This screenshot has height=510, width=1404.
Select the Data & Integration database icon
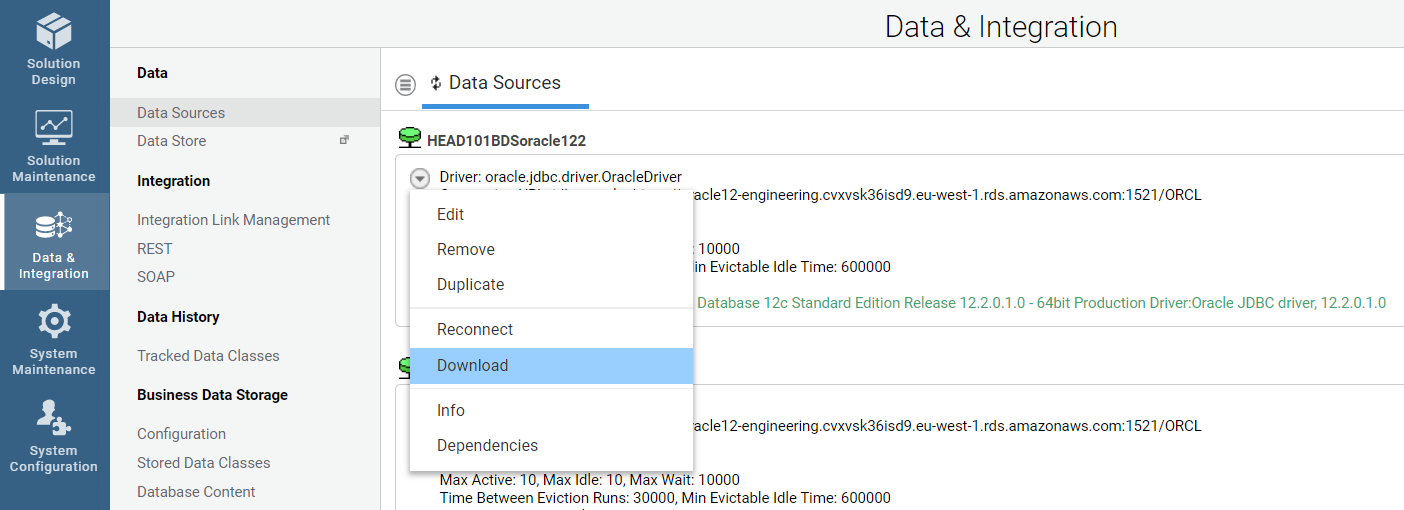(54, 225)
